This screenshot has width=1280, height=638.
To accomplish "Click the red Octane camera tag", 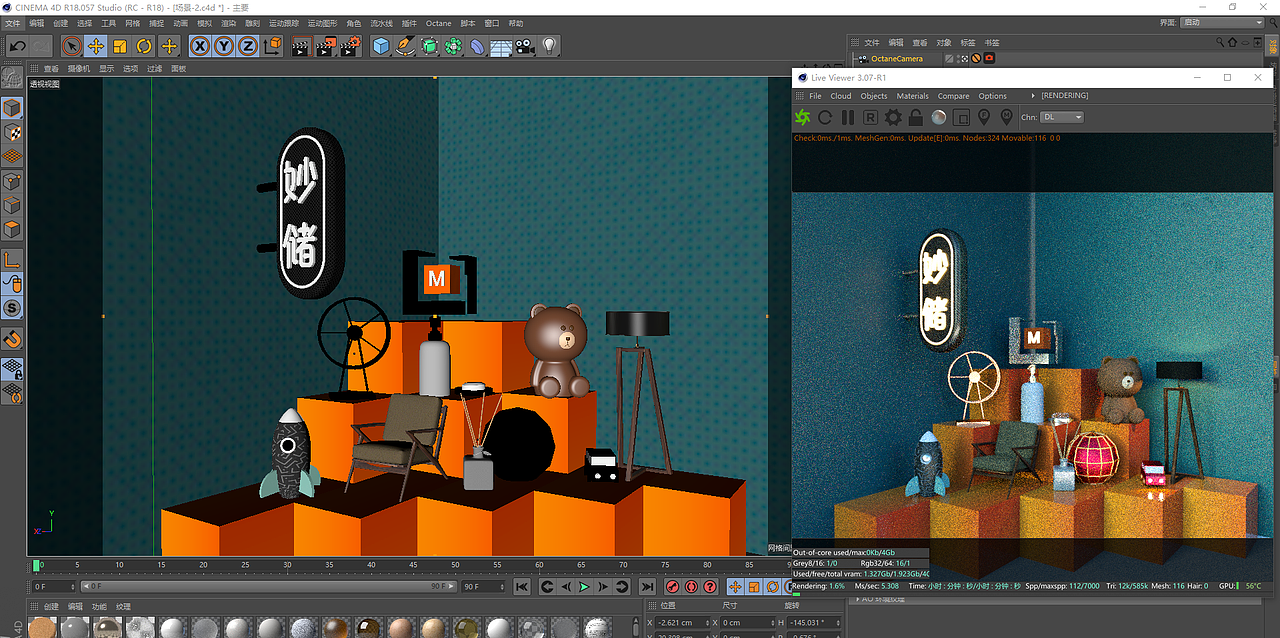I will click(x=989, y=59).
